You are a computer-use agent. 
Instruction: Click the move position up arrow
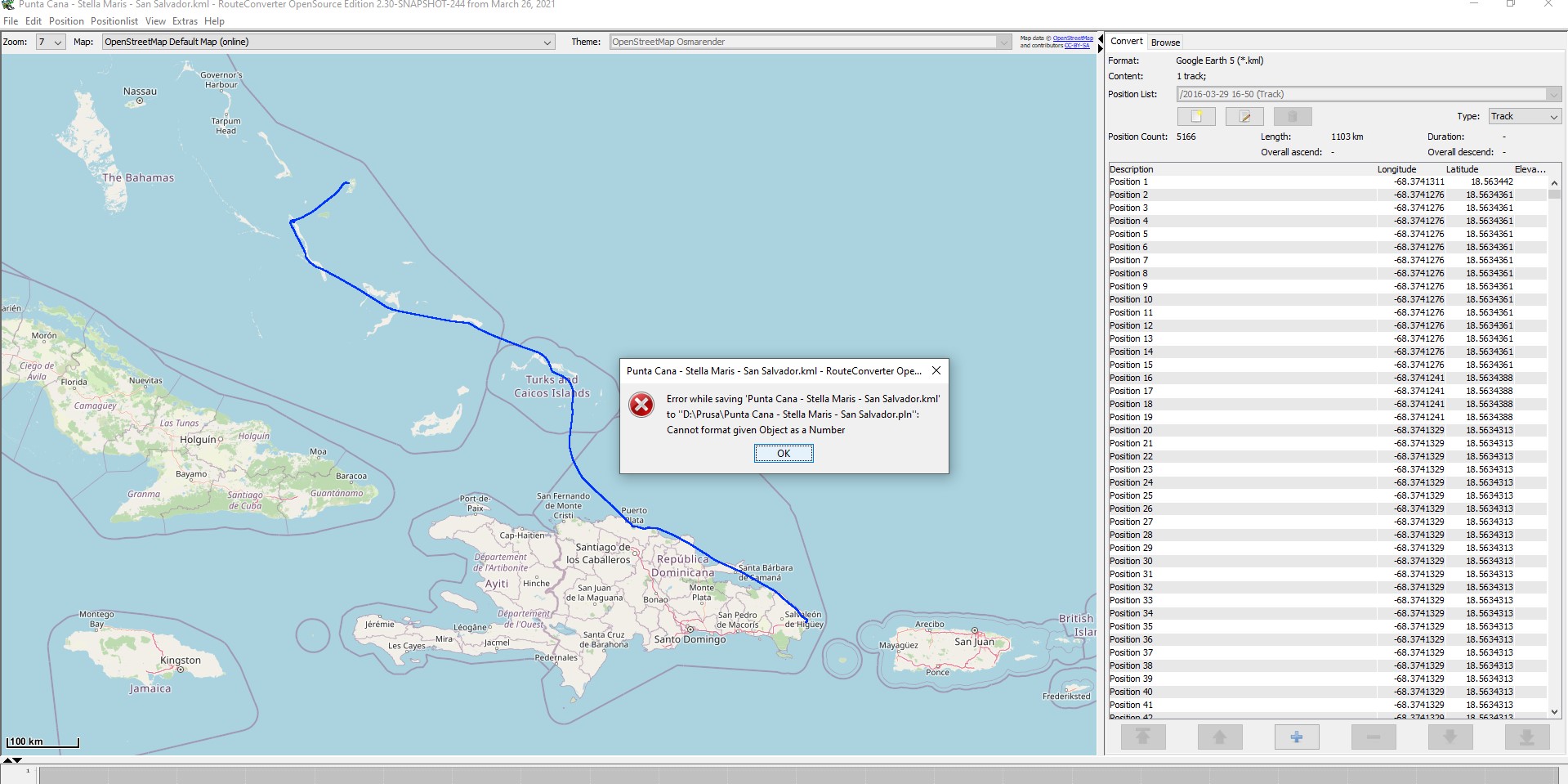1219,737
